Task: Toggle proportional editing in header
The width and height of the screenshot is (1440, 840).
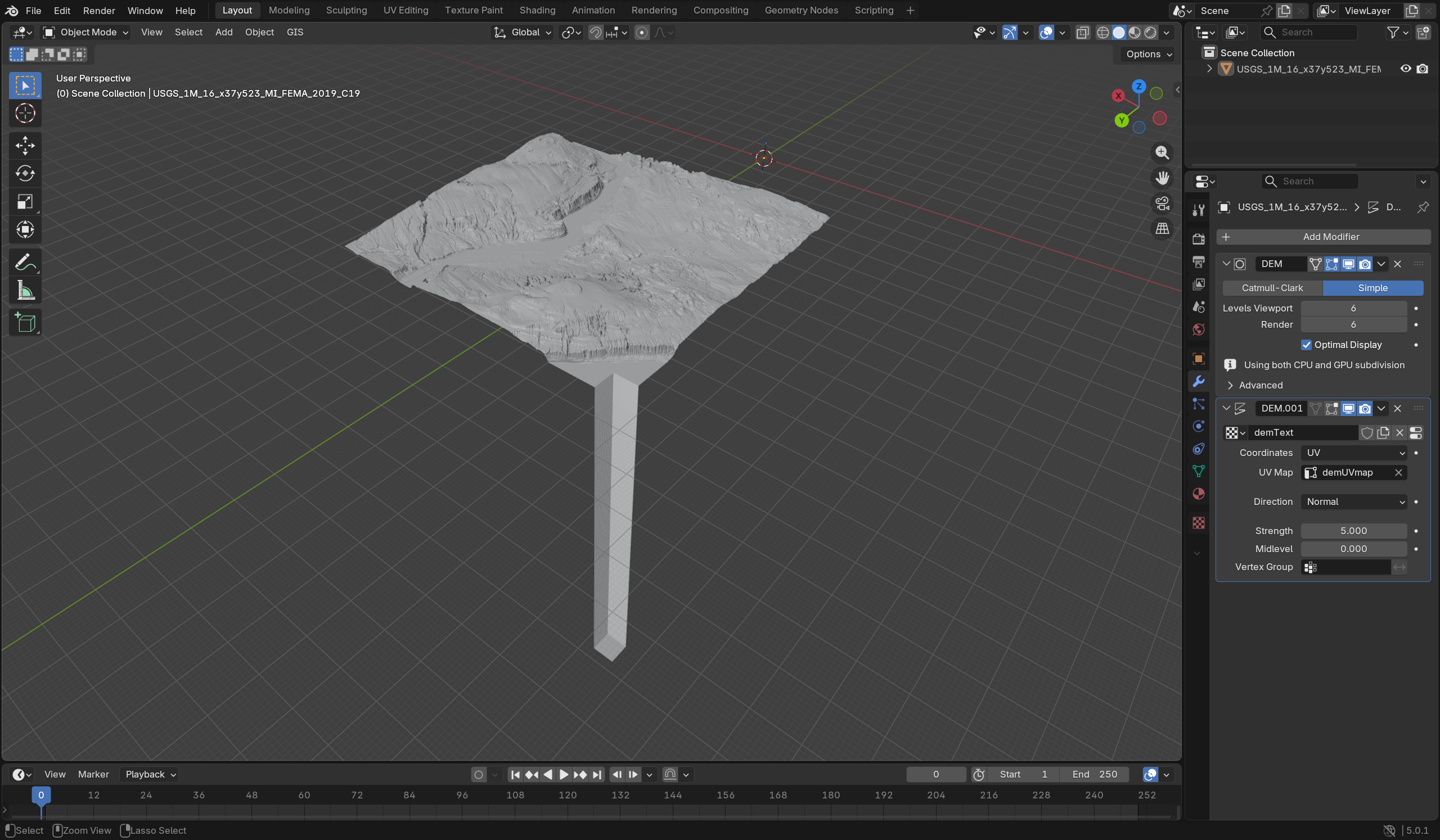Action: point(642,33)
